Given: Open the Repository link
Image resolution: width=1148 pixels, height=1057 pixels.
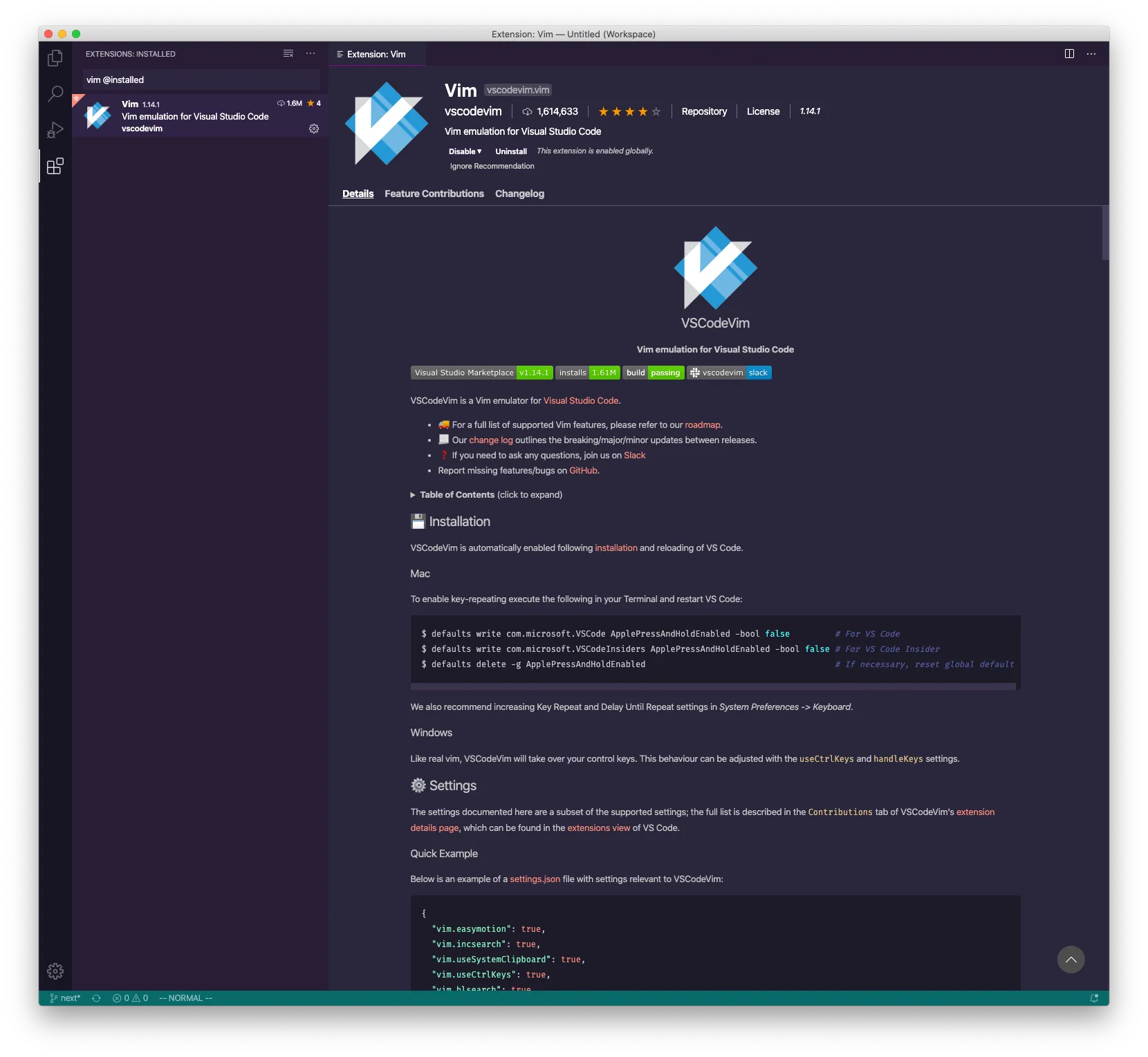Looking at the screenshot, I should click(704, 111).
